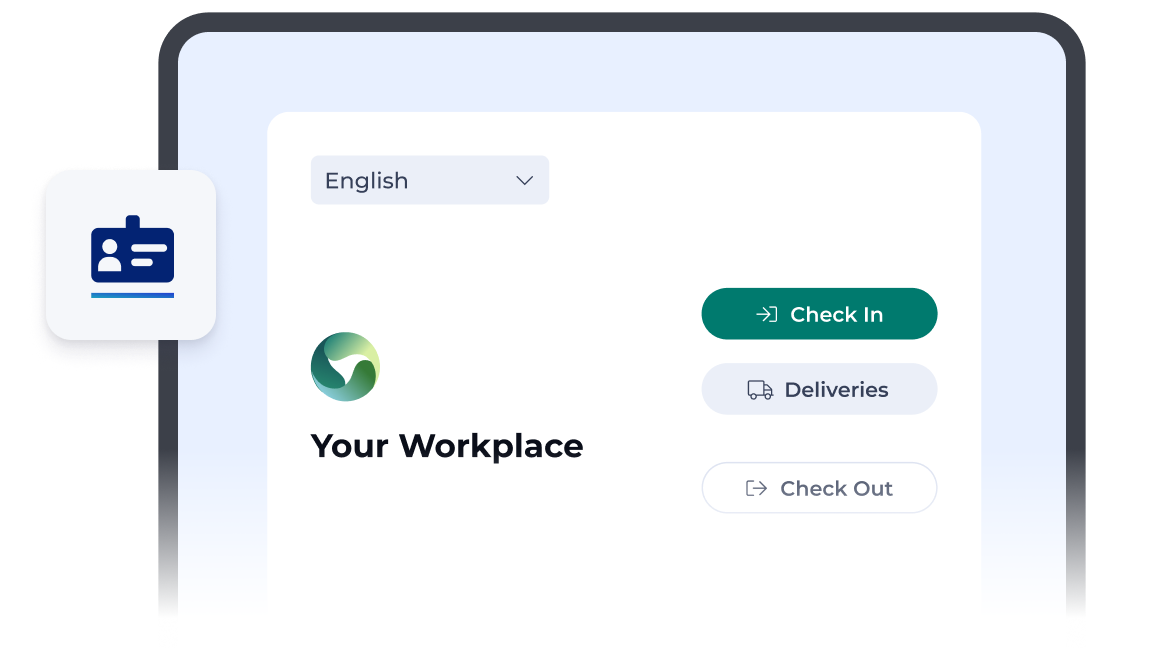
Task: Select the Check Out button
Action: [819, 488]
